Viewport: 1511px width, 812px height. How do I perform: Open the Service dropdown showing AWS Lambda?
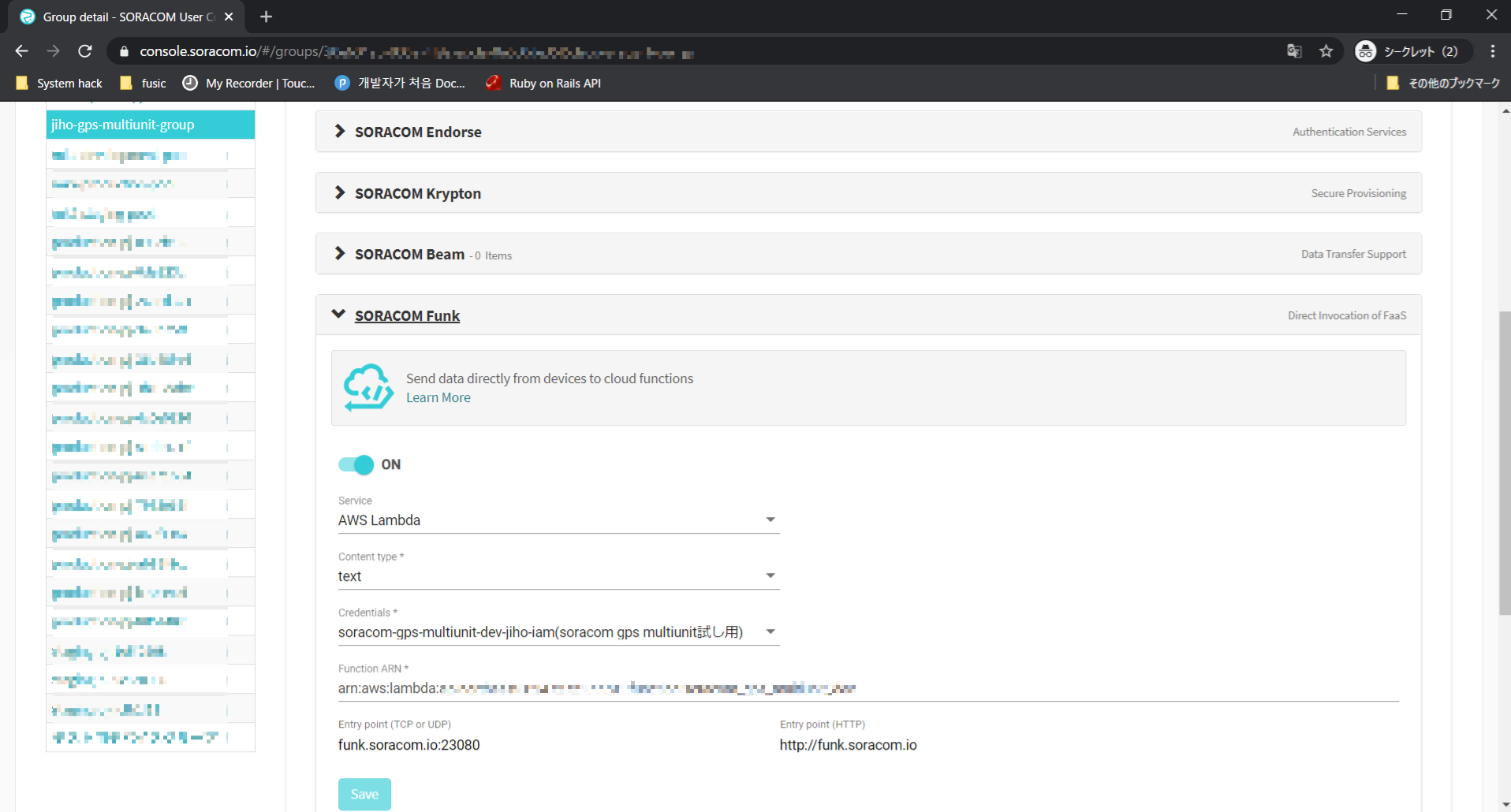tap(558, 520)
